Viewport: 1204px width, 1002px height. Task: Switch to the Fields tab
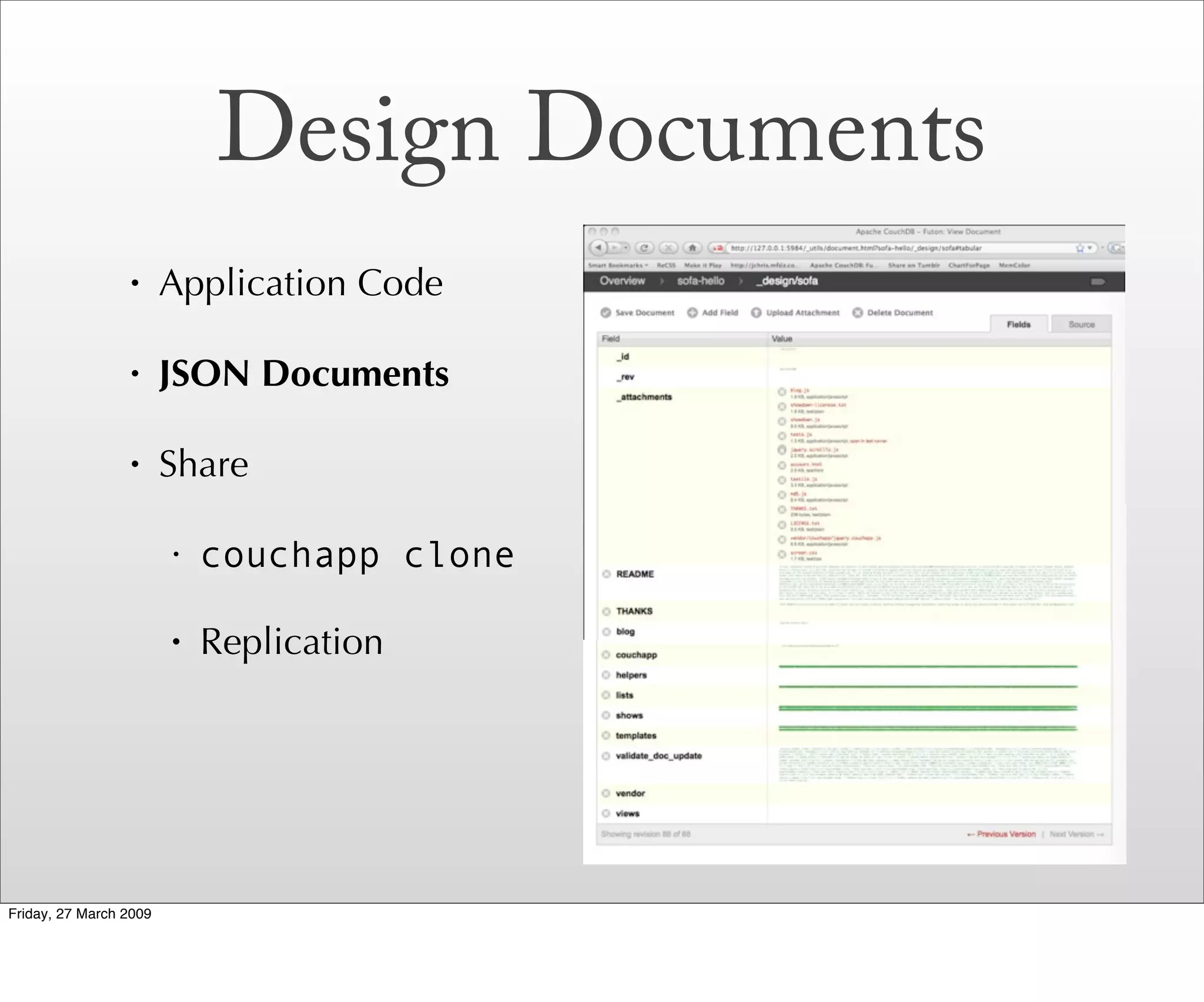1019,324
